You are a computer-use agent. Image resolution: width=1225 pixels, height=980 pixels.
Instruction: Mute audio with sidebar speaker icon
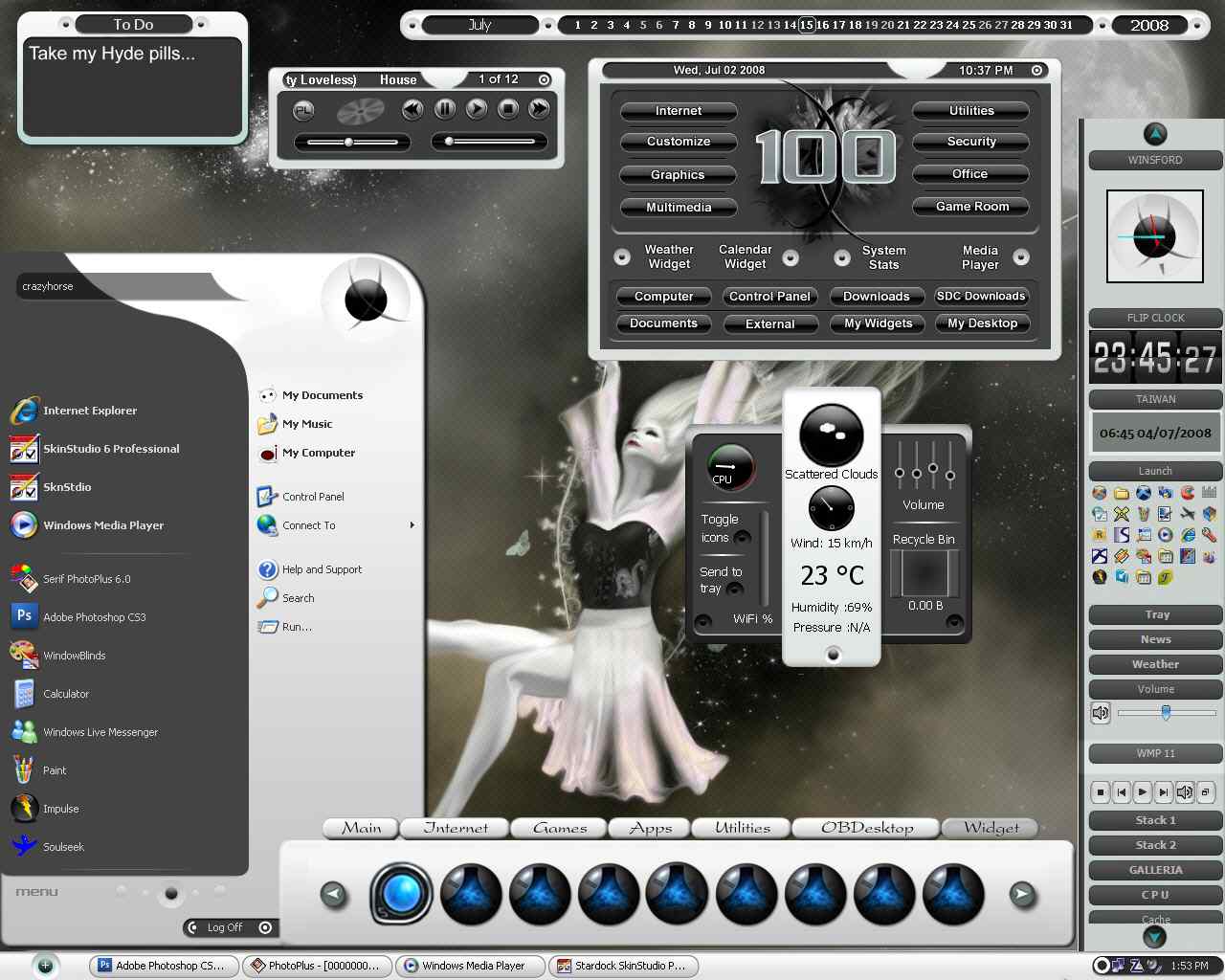click(x=1101, y=712)
